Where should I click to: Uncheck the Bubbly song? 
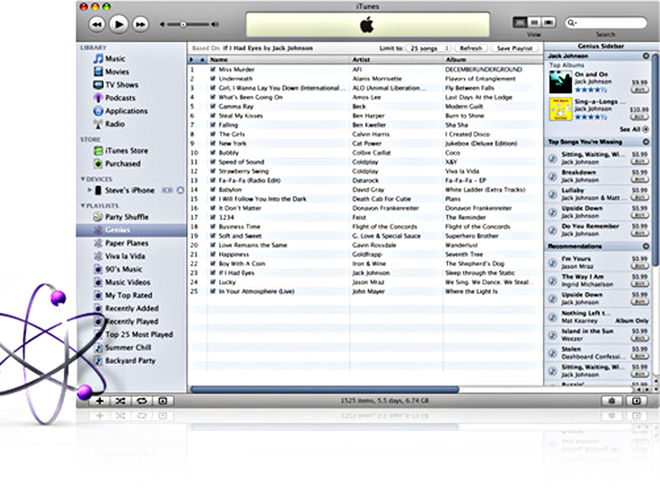point(213,153)
